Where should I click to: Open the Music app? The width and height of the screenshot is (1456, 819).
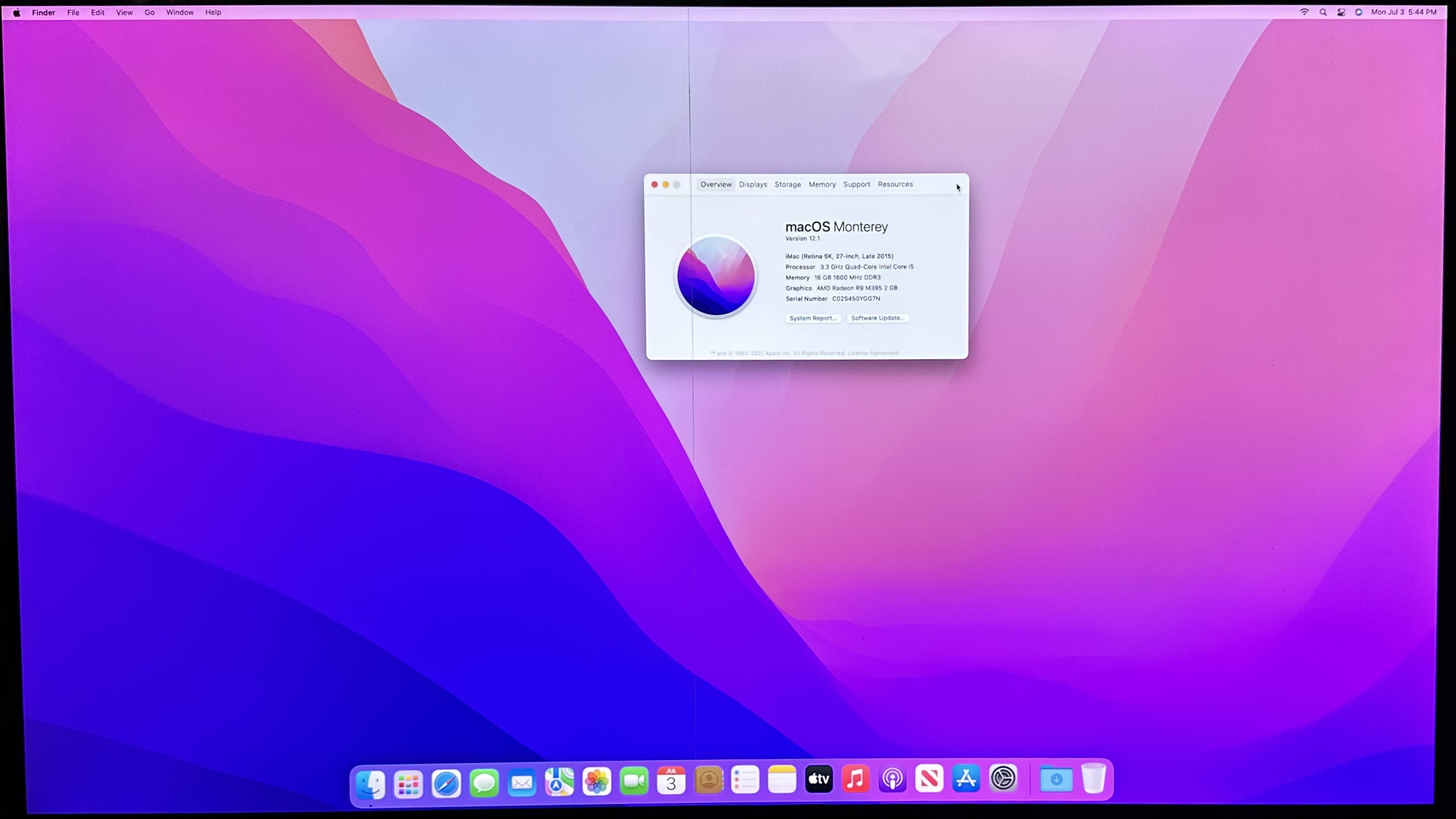click(x=855, y=780)
